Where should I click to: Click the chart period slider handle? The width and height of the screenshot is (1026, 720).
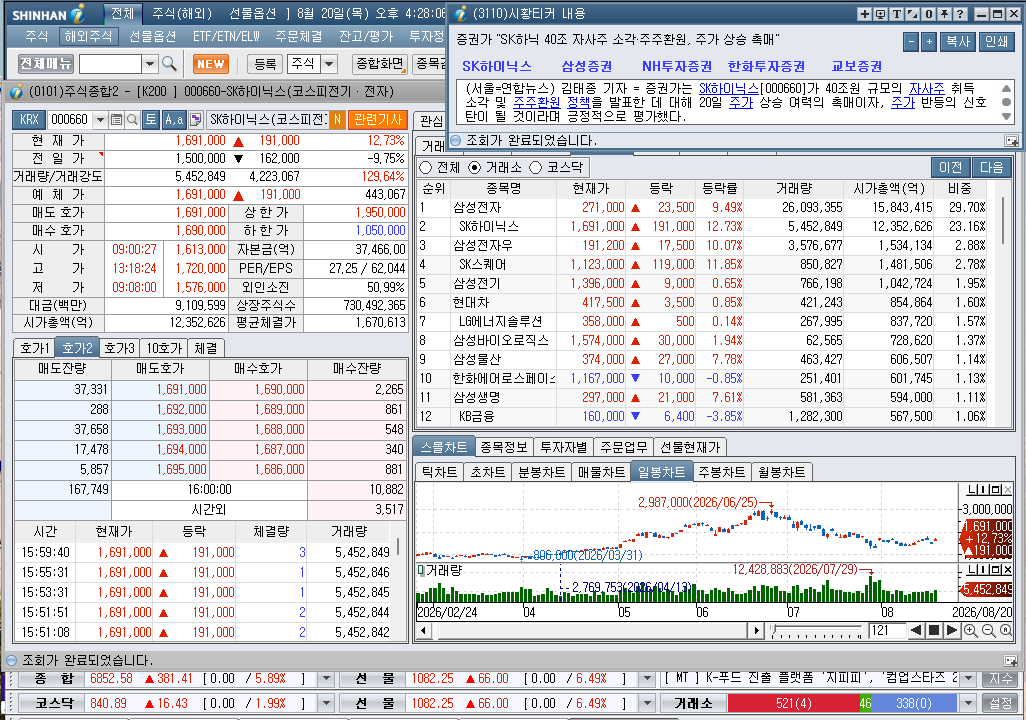(774, 632)
